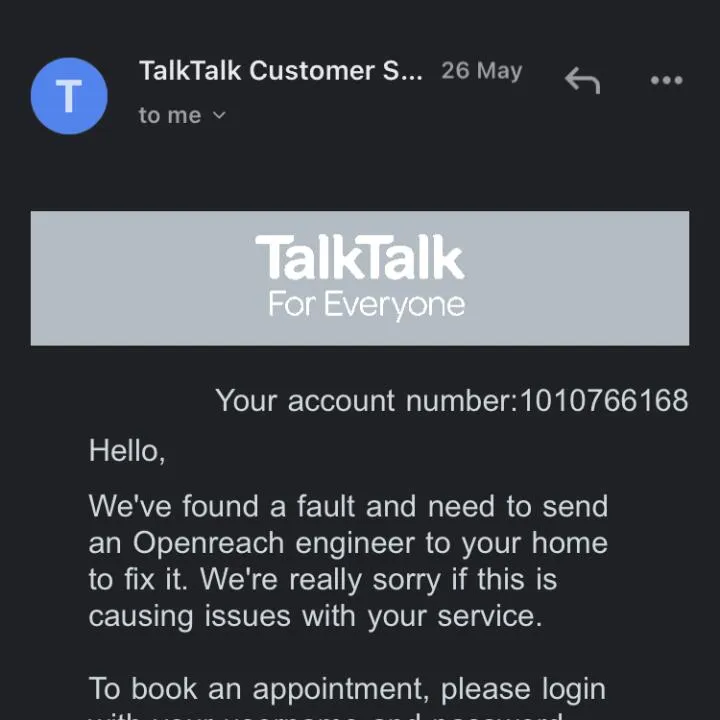Viewport: 720px width, 720px height.
Task: Tap the TalkTalk logo wordmark
Action: [360, 257]
